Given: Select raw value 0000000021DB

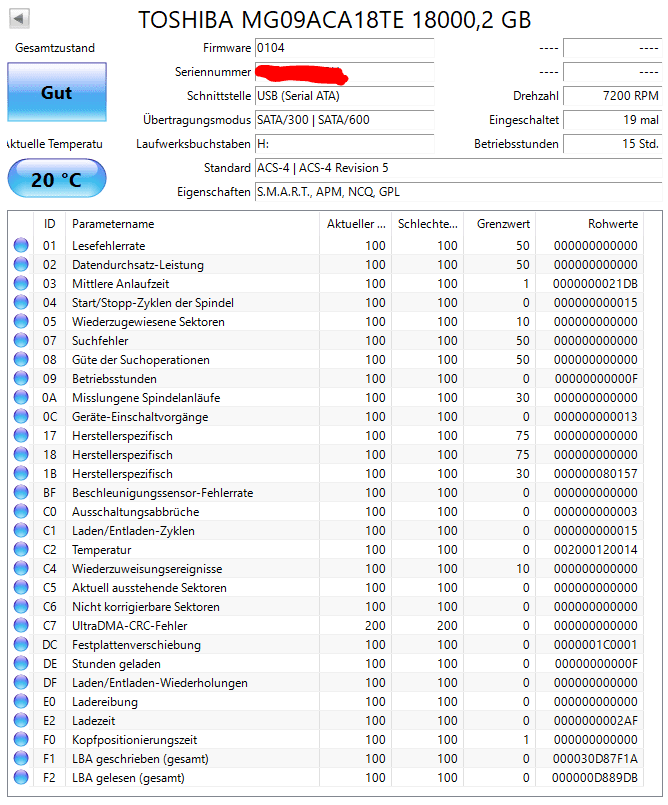Looking at the screenshot, I should click(x=595, y=284).
